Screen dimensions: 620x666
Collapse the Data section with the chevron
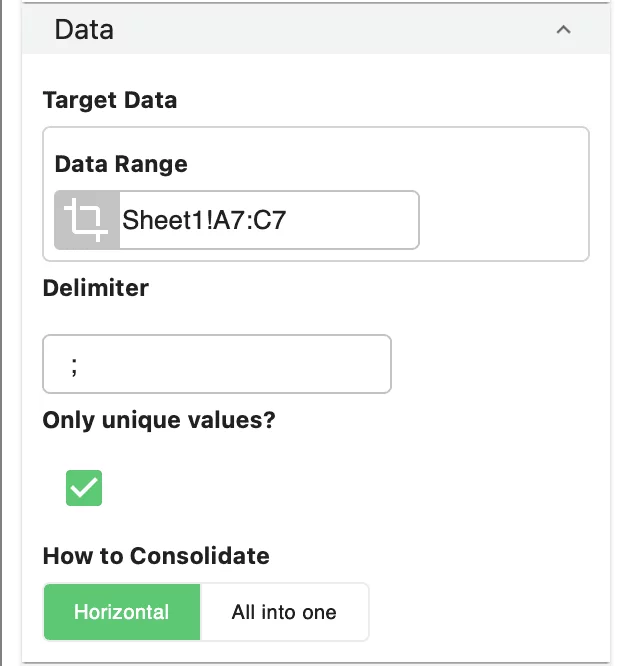[563, 30]
